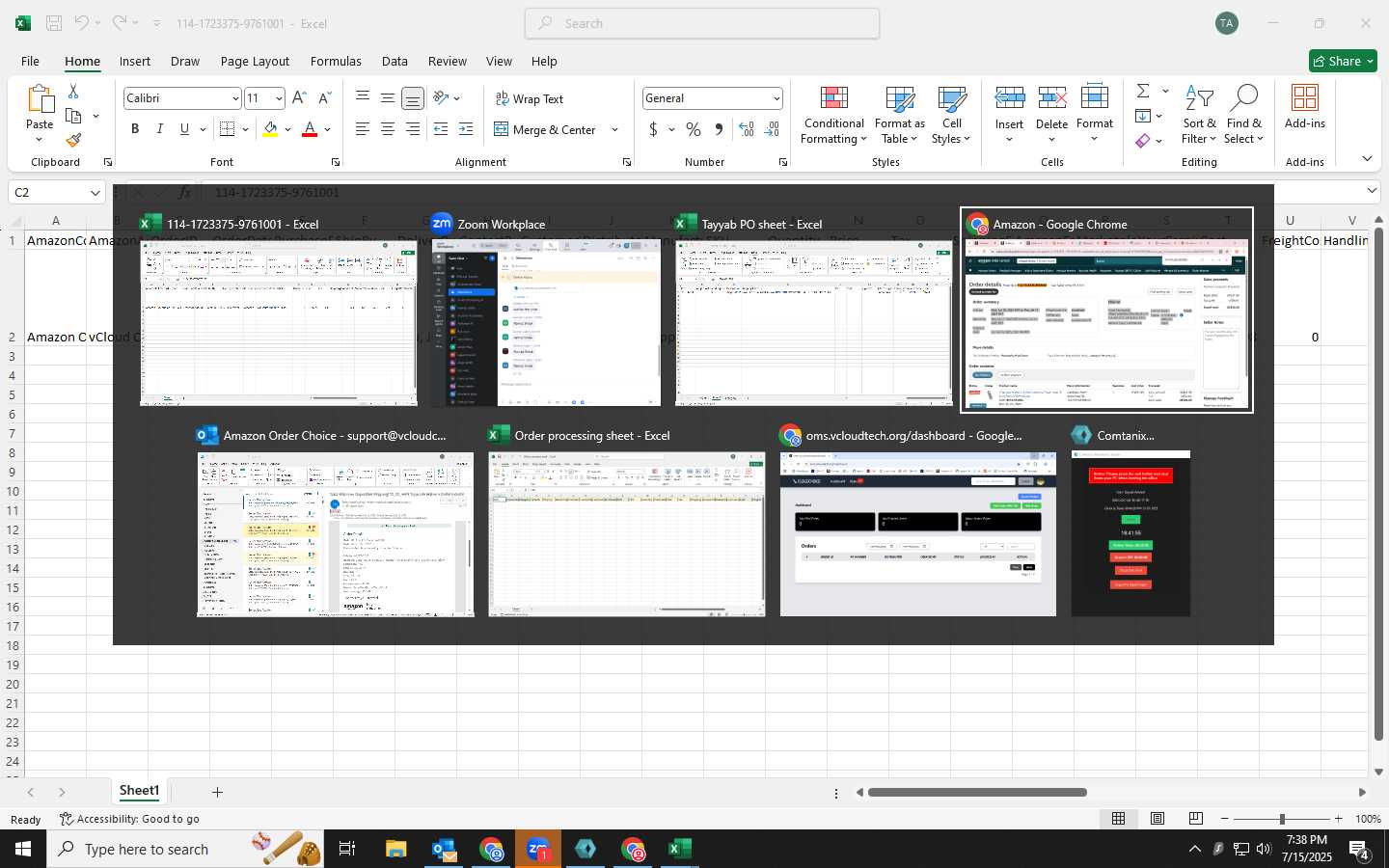Decrease font size with the smaller A icon
Viewport: 1389px width, 868px height.
click(324, 98)
